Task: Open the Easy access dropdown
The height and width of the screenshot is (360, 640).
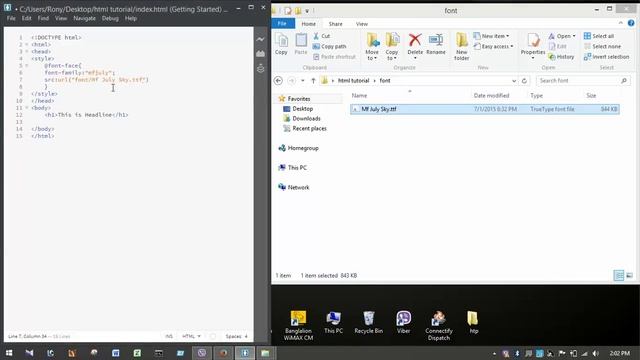Action: [x=493, y=47]
